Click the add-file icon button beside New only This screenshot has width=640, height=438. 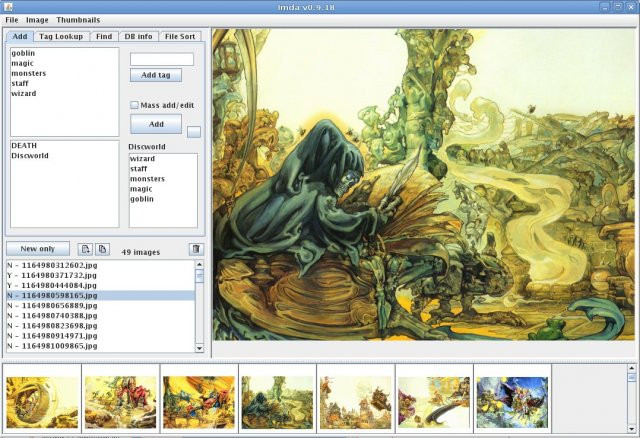pos(85,249)
